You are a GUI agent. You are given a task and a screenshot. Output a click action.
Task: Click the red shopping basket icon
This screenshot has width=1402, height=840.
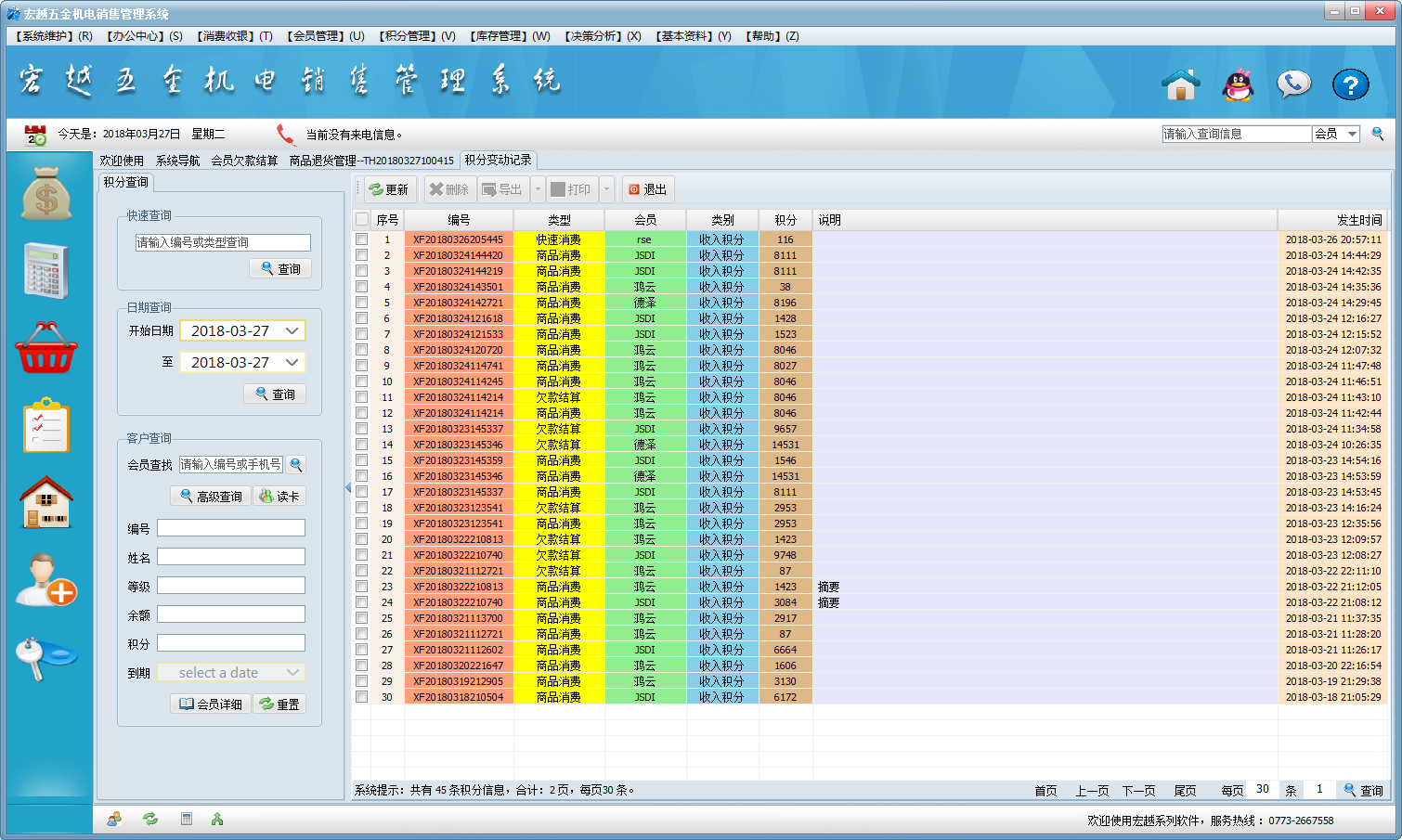tap(46, 348)
